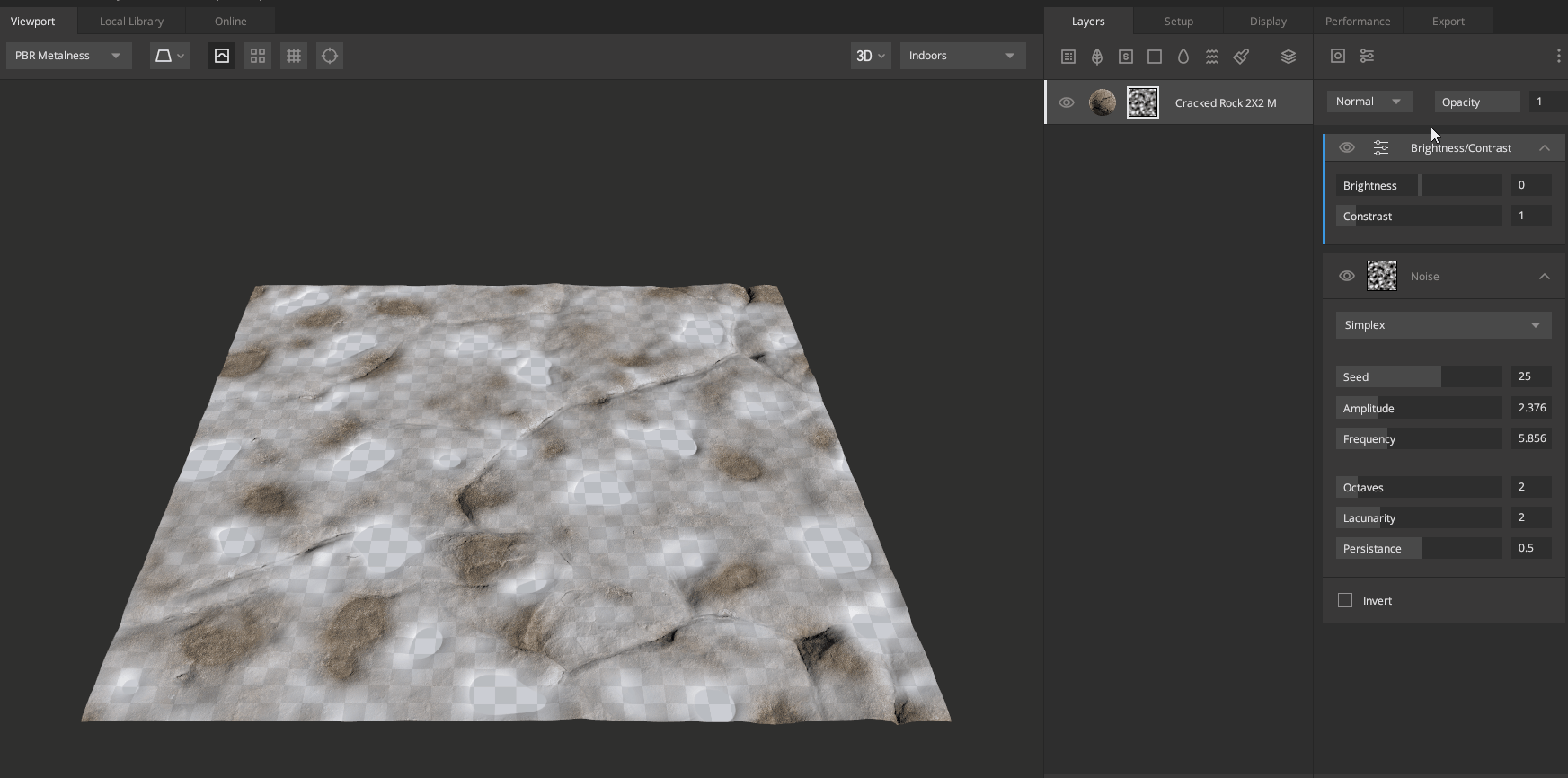Open the Indoors environment dropdown
This screenshot has width=1568, height=778.
pos(962,56)
